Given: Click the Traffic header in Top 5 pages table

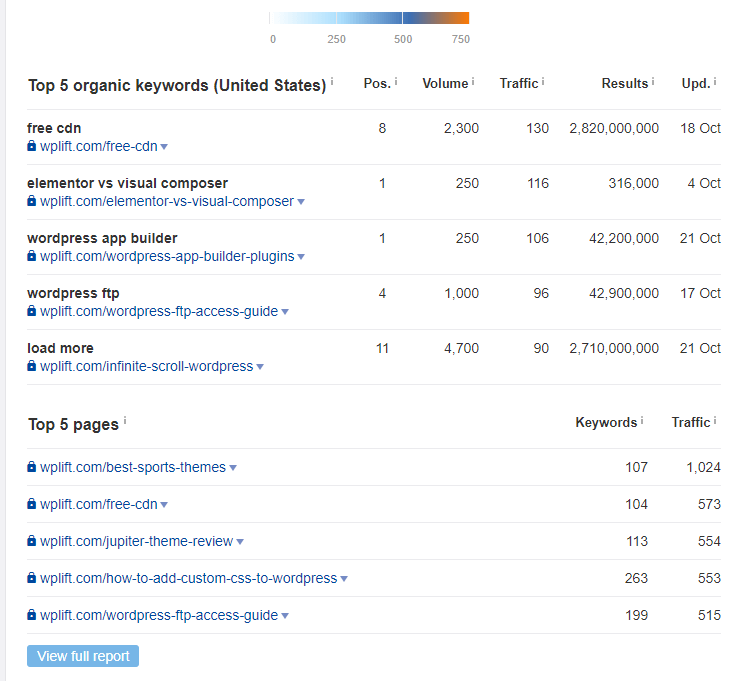Looking at the screenshot, I should tap(690, 422).
